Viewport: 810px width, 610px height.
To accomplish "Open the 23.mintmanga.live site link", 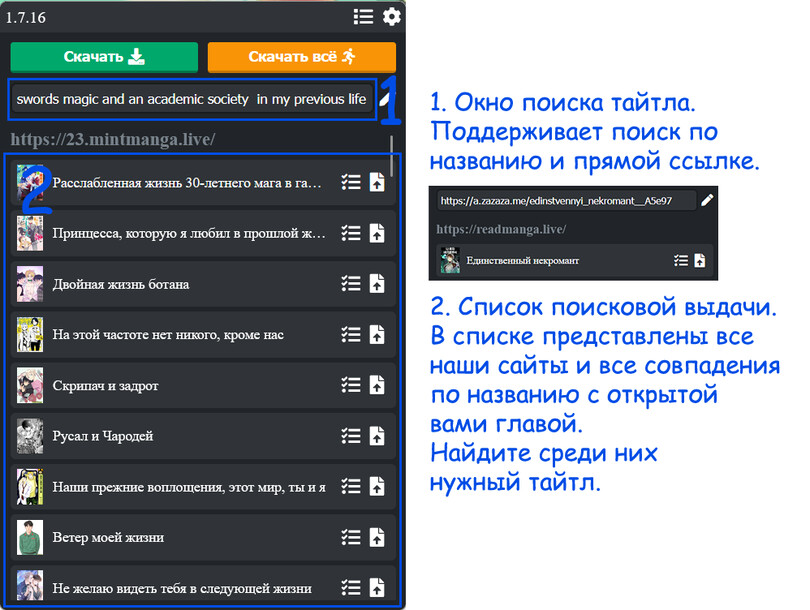I will tap(112, 139).
